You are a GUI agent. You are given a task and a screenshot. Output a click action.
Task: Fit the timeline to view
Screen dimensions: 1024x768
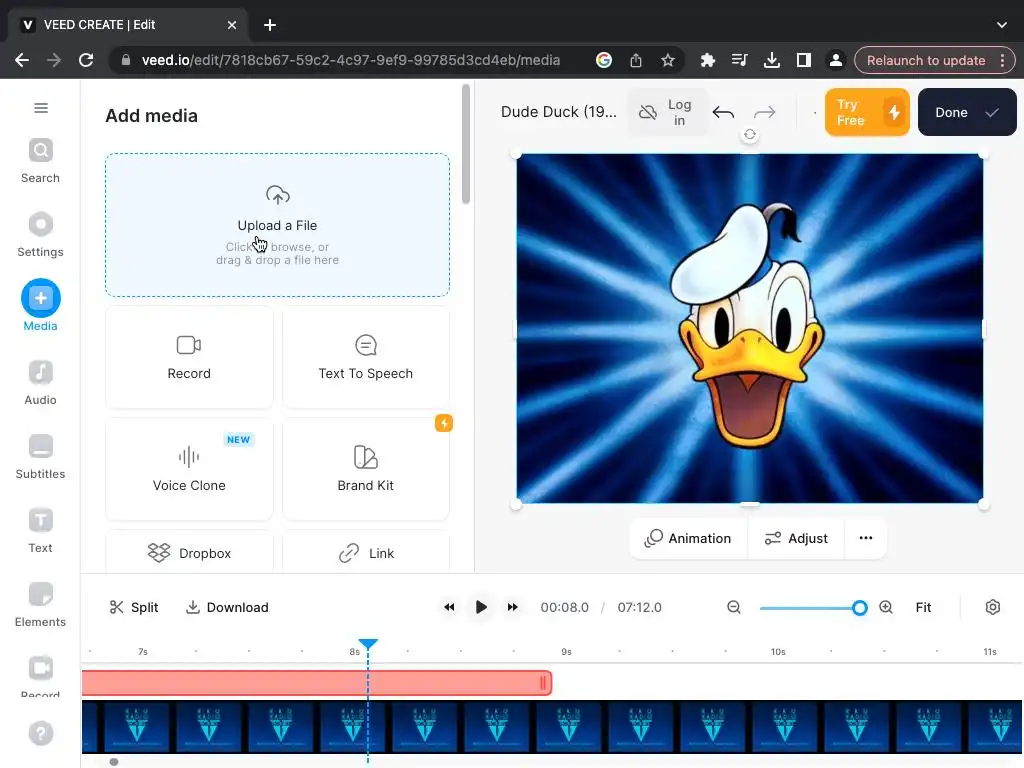point(923,607)
